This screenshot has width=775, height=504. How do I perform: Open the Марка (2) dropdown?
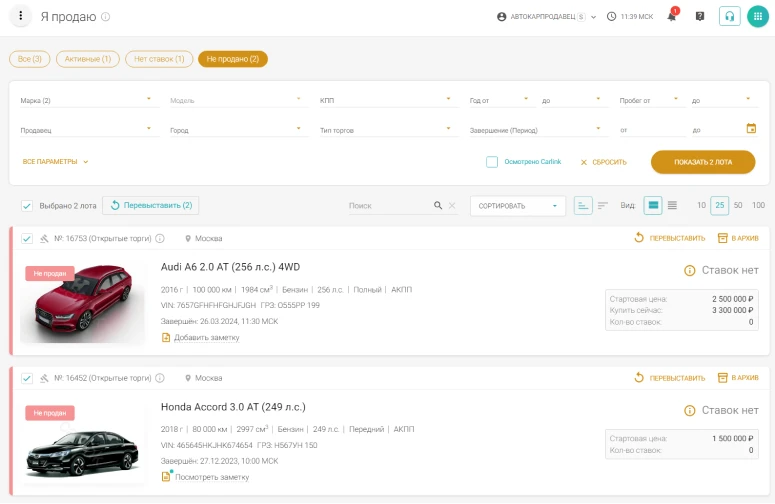[85, 100]
